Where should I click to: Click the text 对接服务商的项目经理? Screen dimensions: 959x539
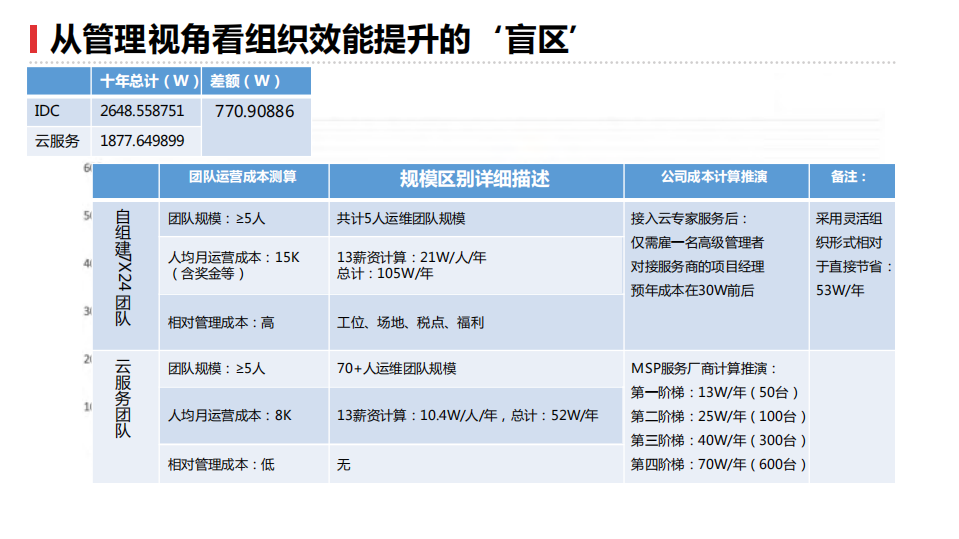(697, 267)
